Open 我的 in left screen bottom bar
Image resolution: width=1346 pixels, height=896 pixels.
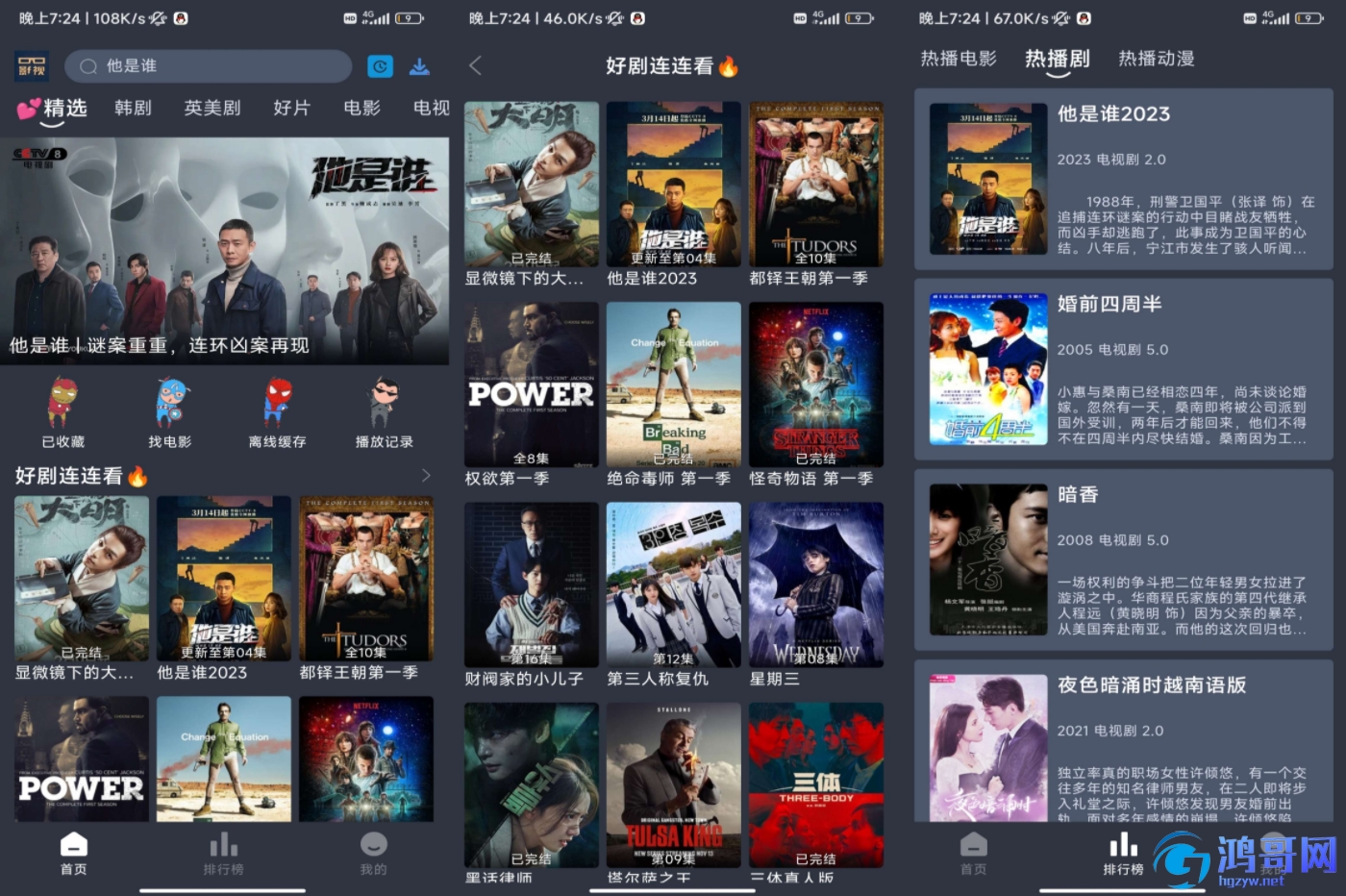point(373,854)
